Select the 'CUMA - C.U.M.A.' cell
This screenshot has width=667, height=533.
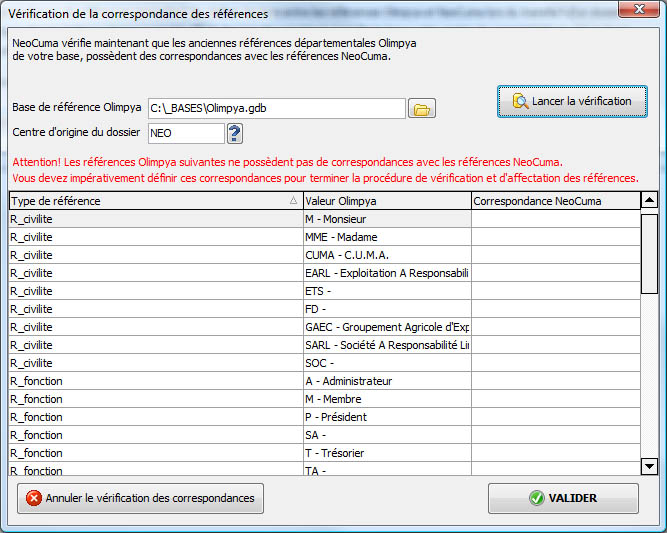coord(387,255)
